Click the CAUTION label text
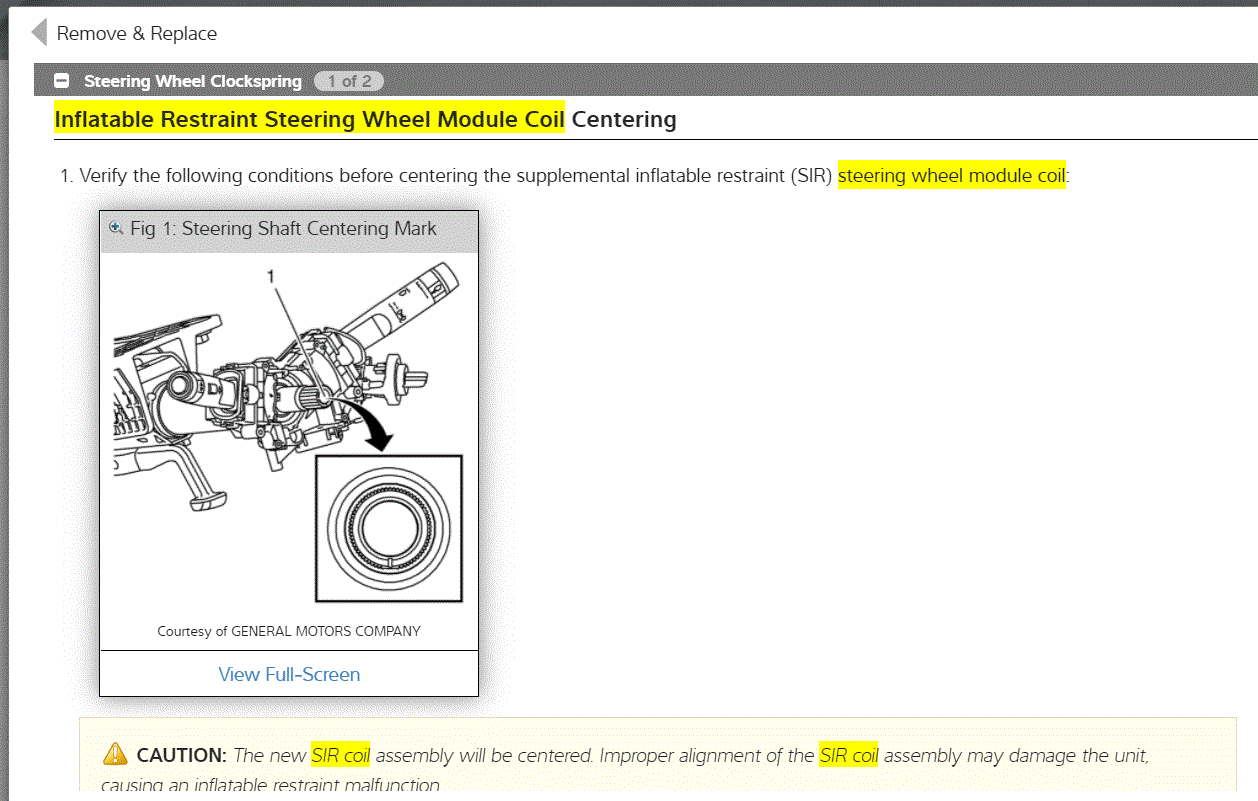The width and height of the screenshot is (1258, 801). [x=182, y=755]
